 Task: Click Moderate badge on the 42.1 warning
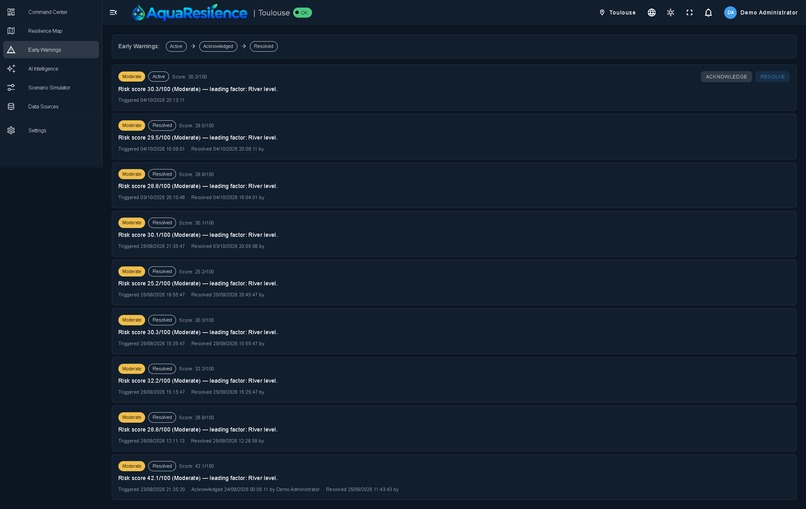pyautogui.click(x=132, y=466)
